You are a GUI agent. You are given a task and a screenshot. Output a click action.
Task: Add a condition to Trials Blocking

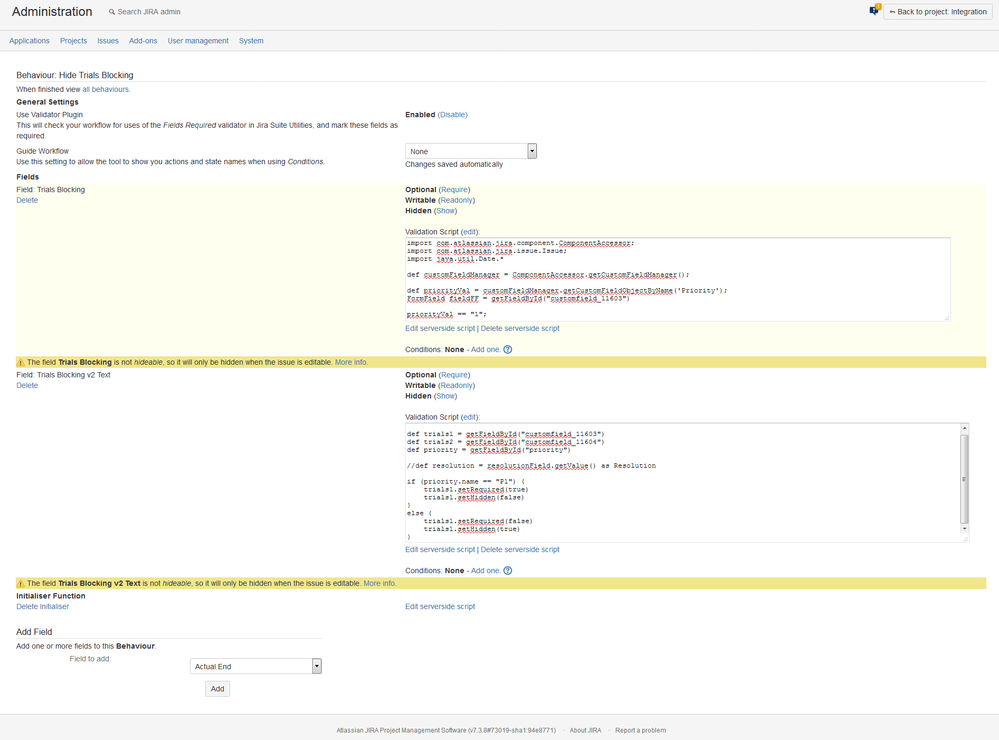(x=485, y=349)
